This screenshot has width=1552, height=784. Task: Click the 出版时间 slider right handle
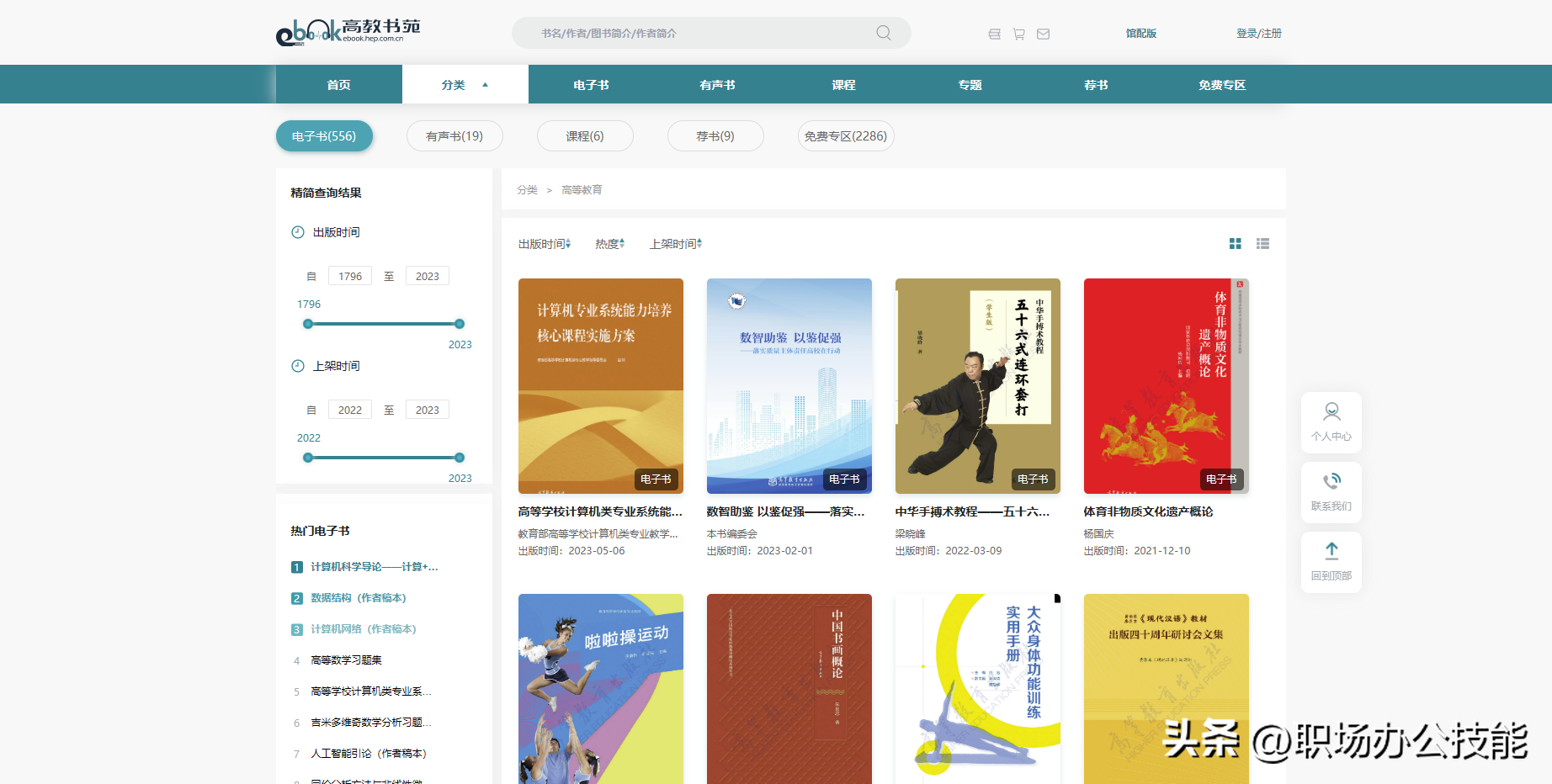pyautogui.click(x=460, y=324)
